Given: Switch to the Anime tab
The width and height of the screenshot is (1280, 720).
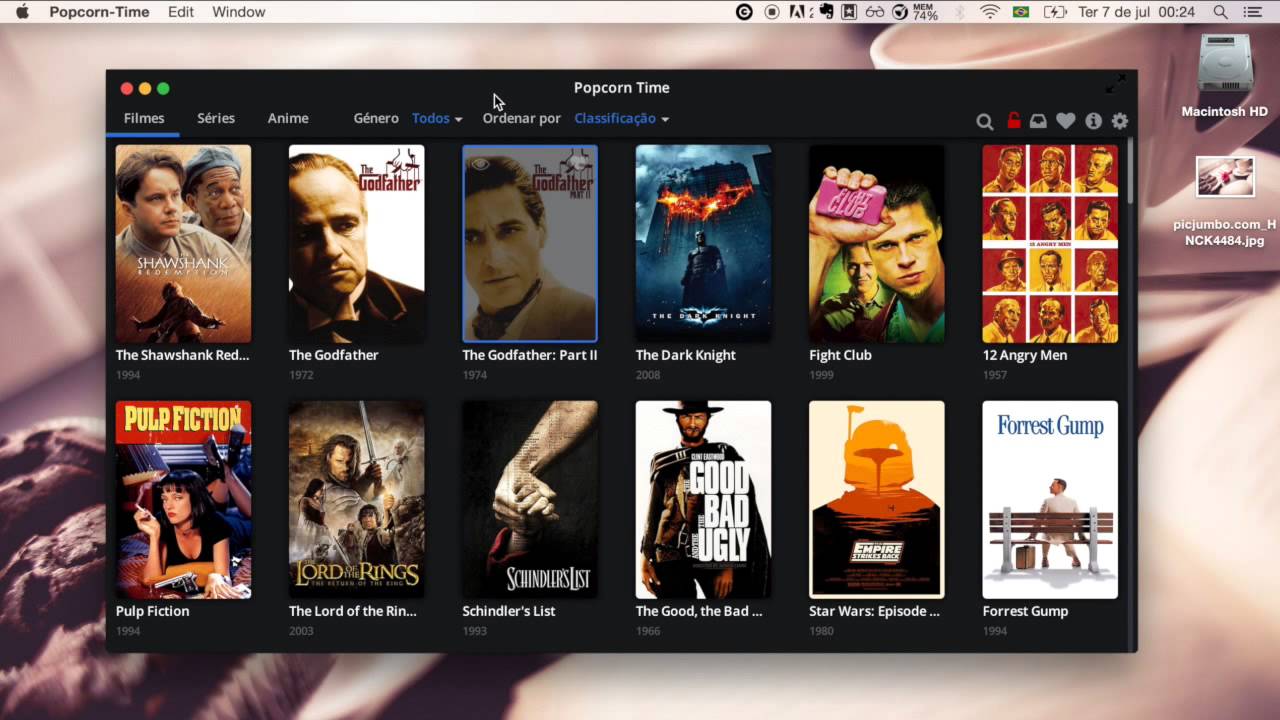Looking at the screenshot, I should (288, 118).
